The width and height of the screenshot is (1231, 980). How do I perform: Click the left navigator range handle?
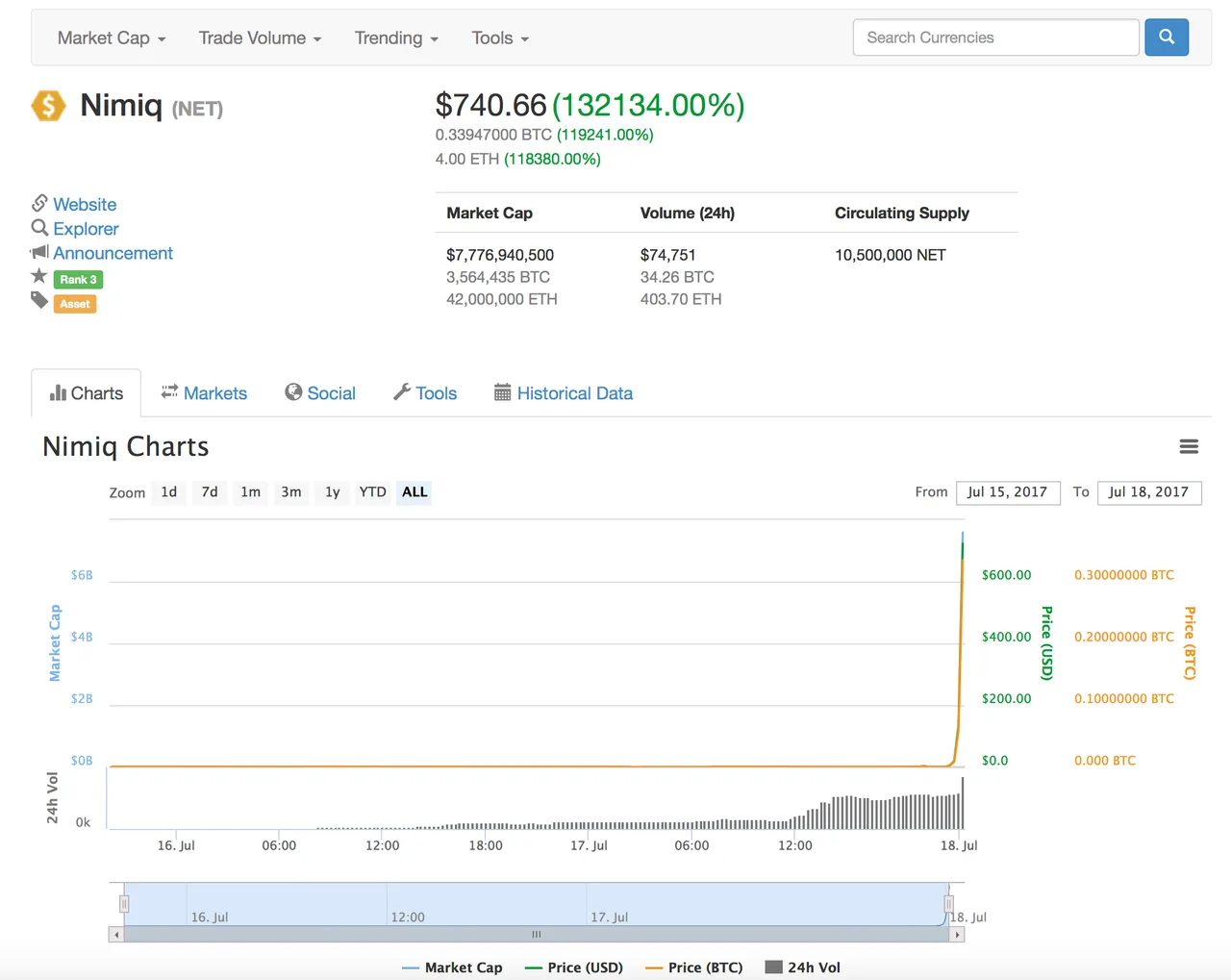(124, 904)
